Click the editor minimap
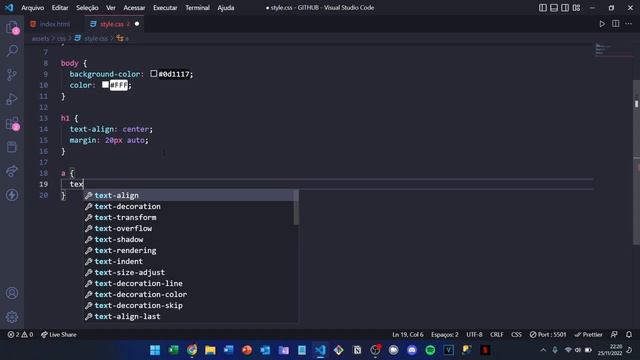640x360 pixels. click(x=612, y=50)
